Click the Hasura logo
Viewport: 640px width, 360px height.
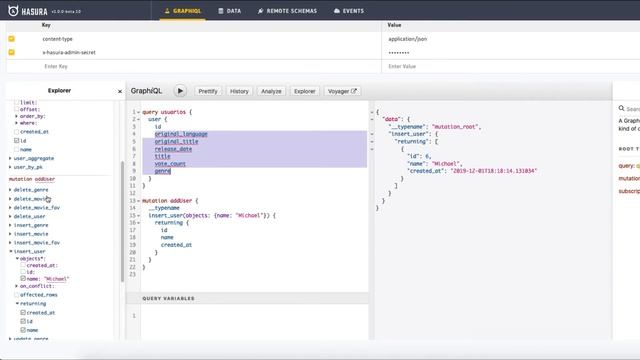(28, 11)
